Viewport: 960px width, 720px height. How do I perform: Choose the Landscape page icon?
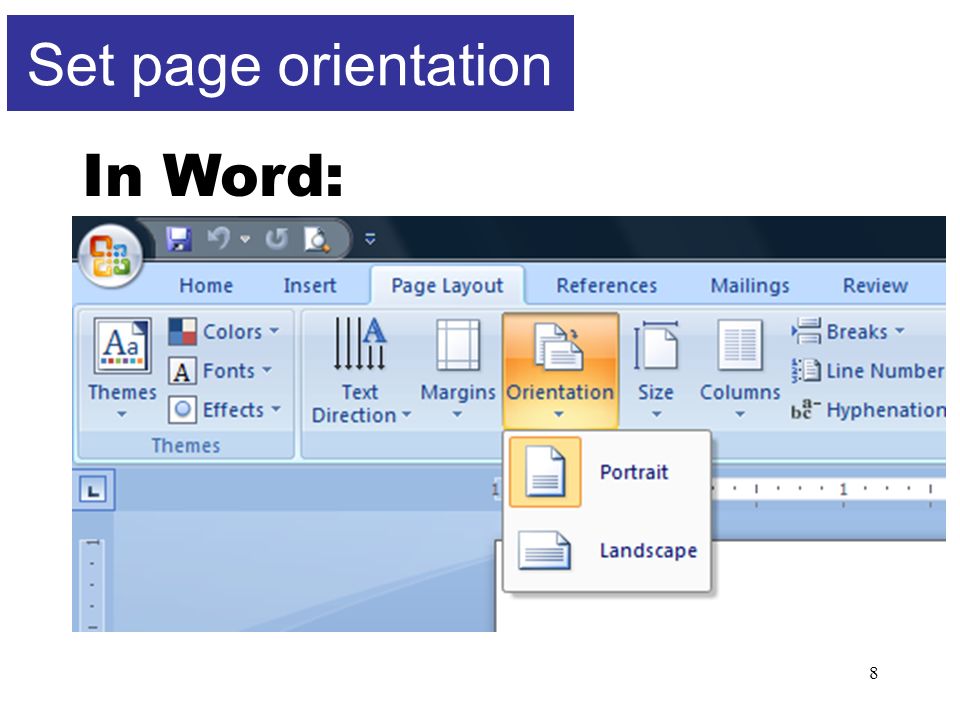544,550
